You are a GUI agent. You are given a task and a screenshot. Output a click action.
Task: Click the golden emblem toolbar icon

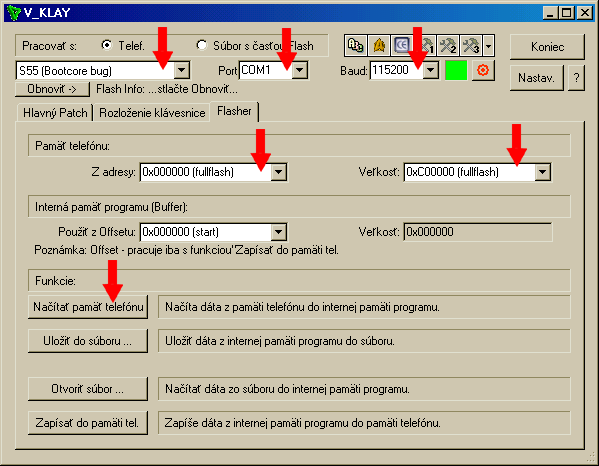[x=379, y=46]
